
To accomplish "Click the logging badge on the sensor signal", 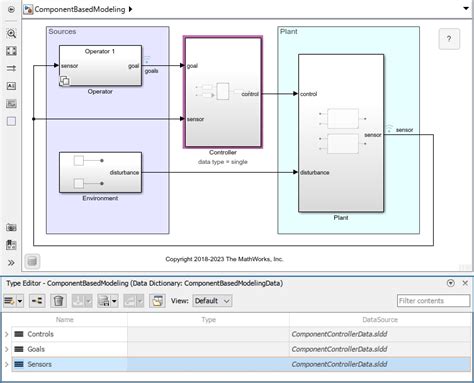I will coord(389,128).
